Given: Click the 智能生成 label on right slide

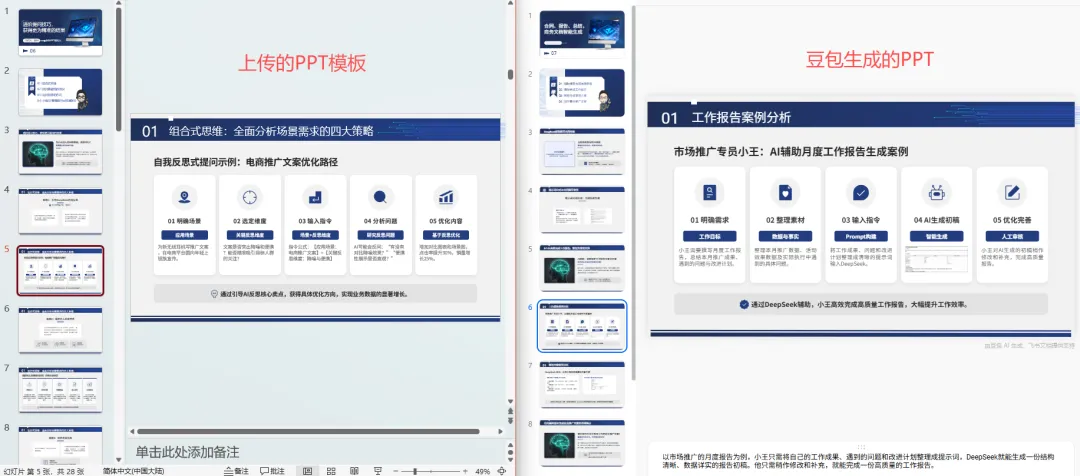Looking at the screenshot, I should click(936, 236).
